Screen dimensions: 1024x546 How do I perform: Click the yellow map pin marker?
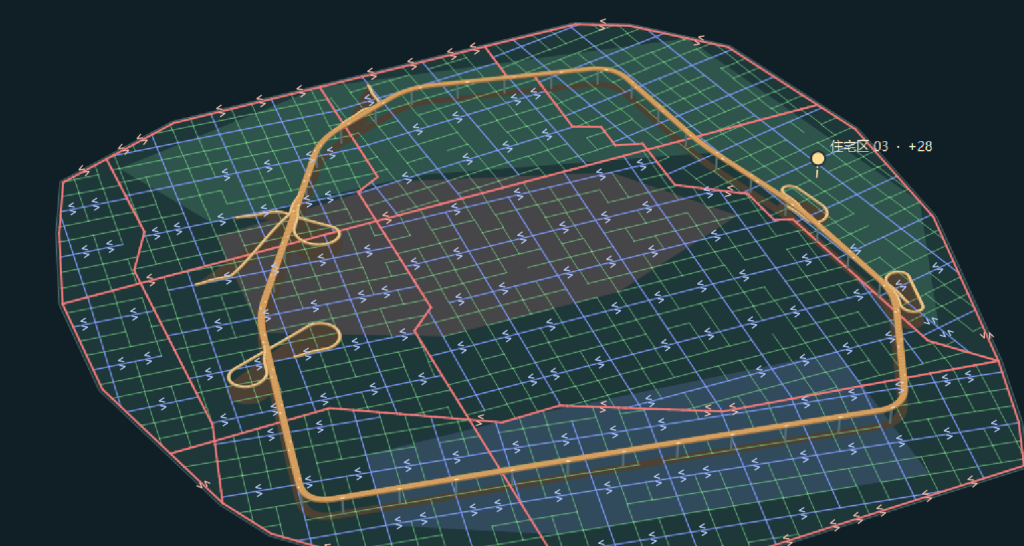(818, 159)
